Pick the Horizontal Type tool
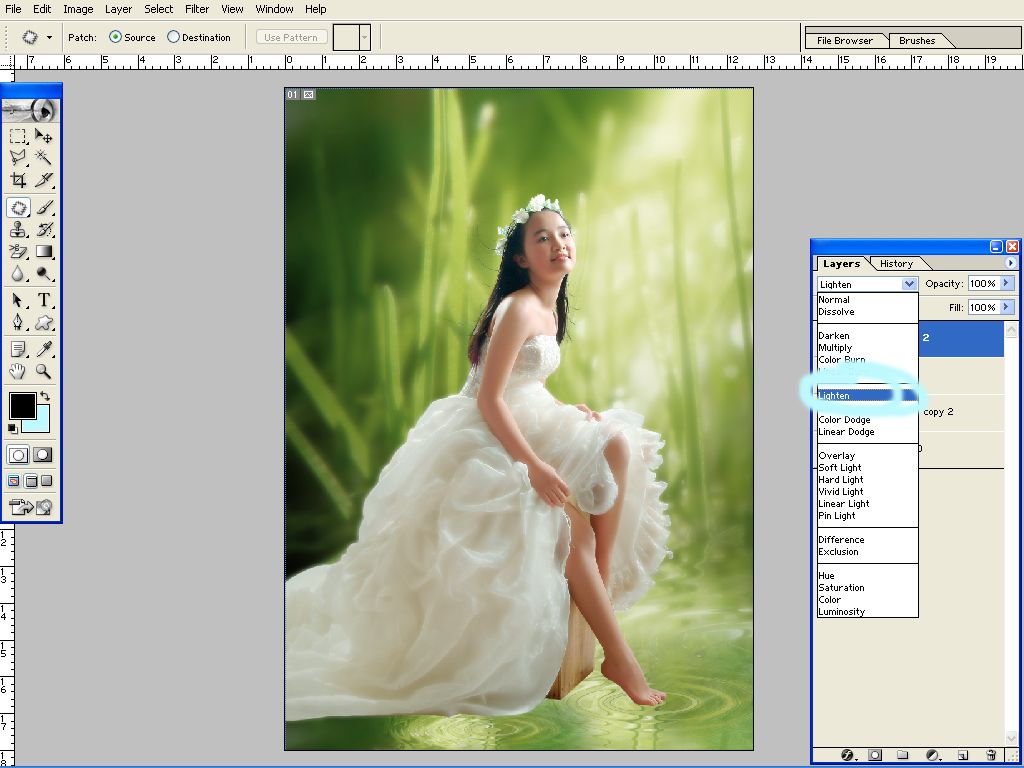Screen dimensions: 1024x768 click(44, 300)
